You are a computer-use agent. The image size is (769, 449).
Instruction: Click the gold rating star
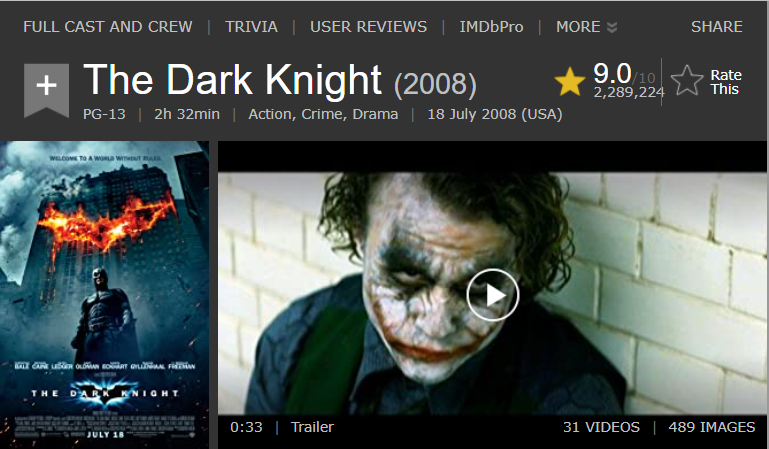[569, 81]
